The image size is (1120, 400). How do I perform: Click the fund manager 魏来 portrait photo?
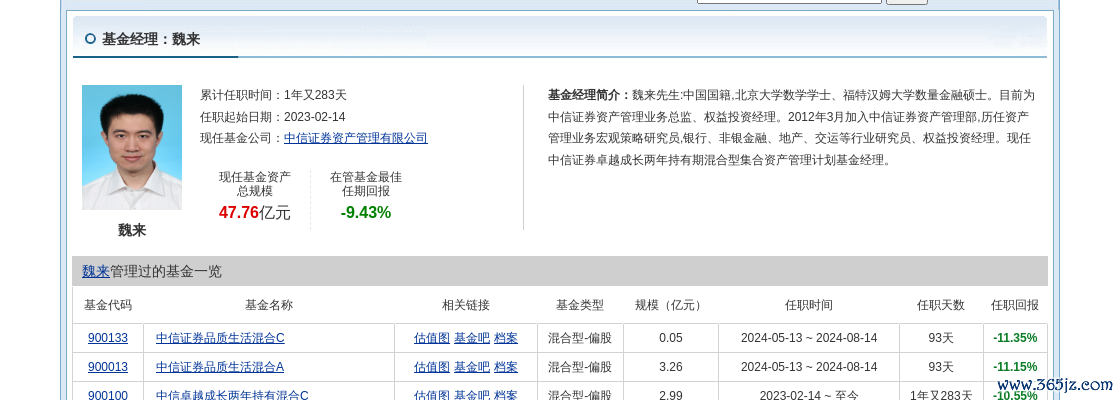coord(132,147)
